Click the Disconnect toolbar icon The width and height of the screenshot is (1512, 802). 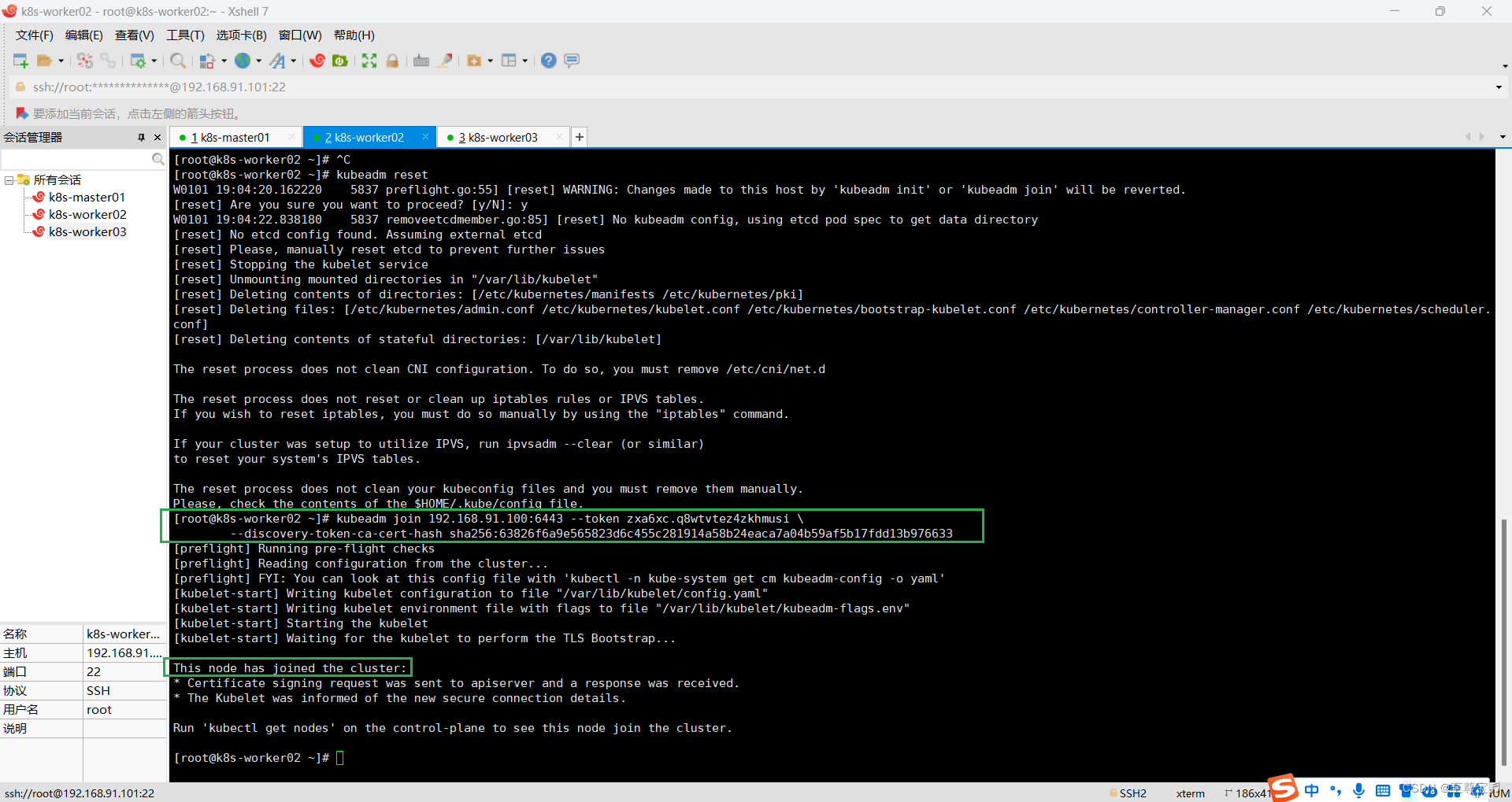[x=85, y=61]
